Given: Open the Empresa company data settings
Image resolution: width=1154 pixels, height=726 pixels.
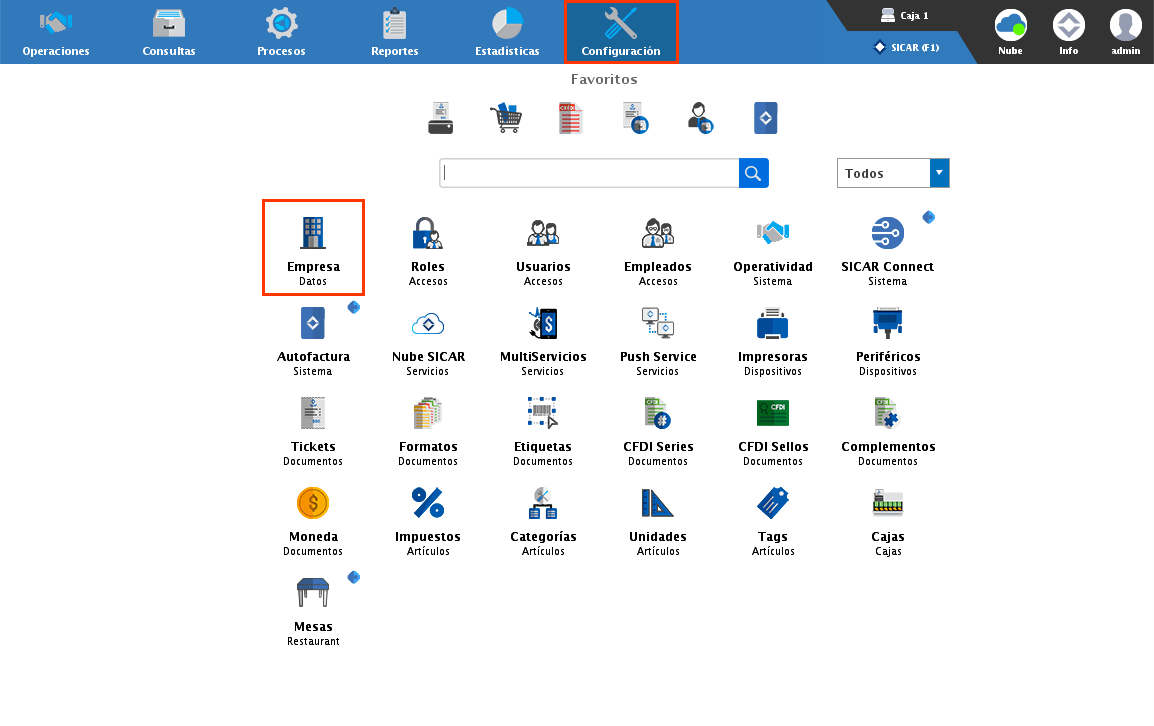Looking at the screenshot, I should point(313,246).
